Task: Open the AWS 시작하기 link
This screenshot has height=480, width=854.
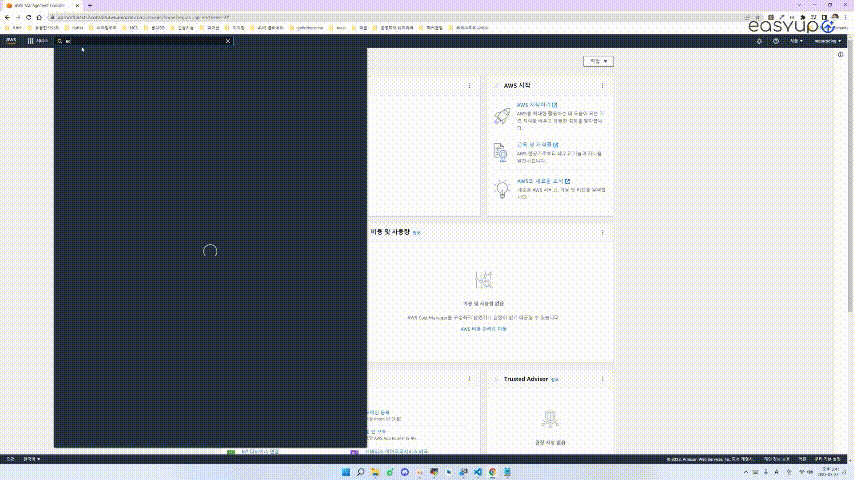Action: (536, 105)
